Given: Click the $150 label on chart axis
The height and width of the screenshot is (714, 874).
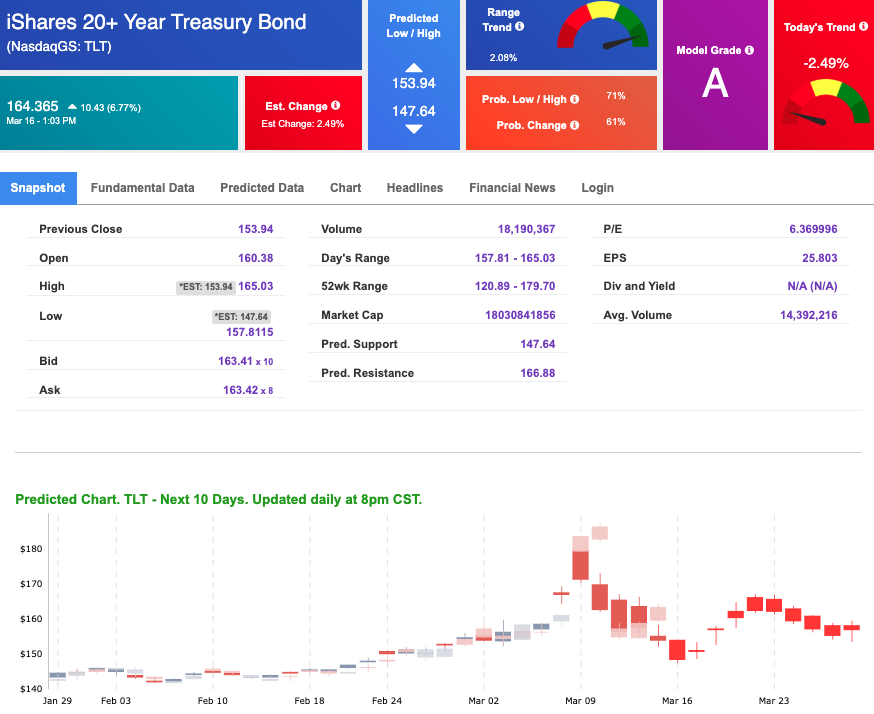Looking at the screenshot, I should click(x=31, y=654).
